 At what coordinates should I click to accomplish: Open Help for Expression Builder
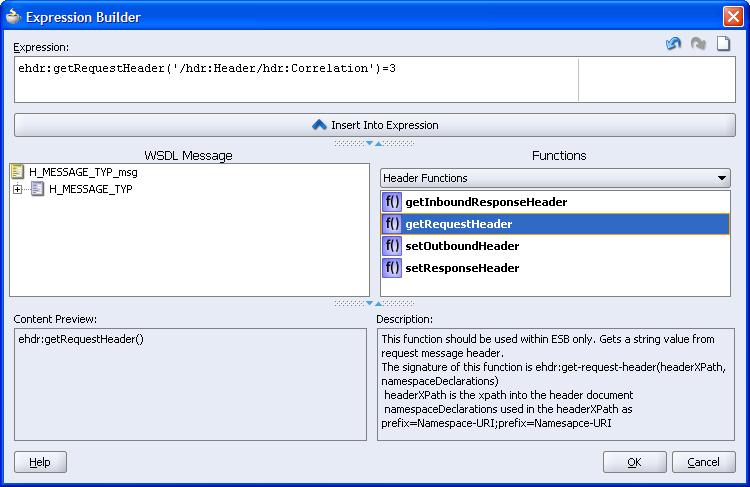point(40,462)
